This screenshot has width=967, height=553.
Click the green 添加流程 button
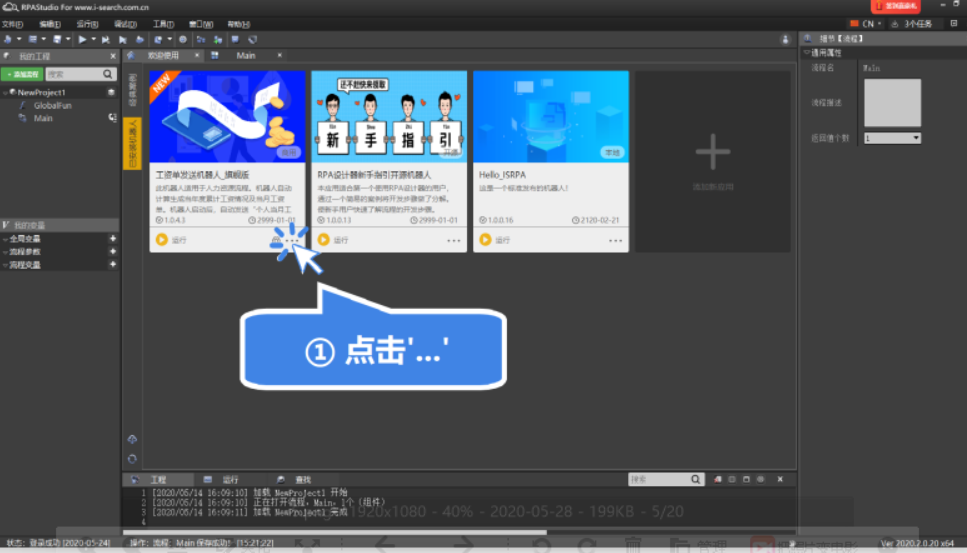pos(22,74)
